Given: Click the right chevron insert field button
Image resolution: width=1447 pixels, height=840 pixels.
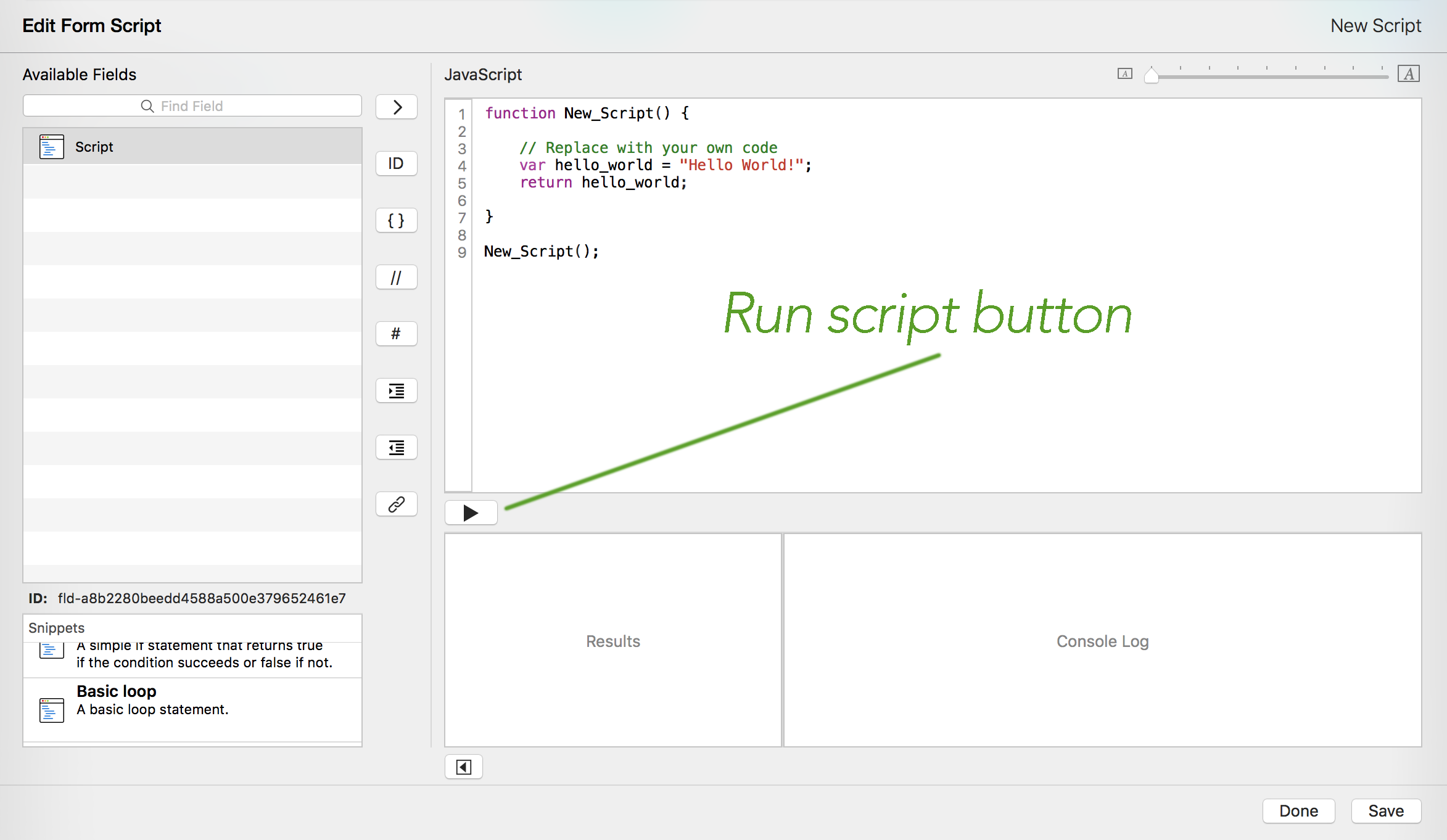Looking at the screenshot, I should point(396,107).
